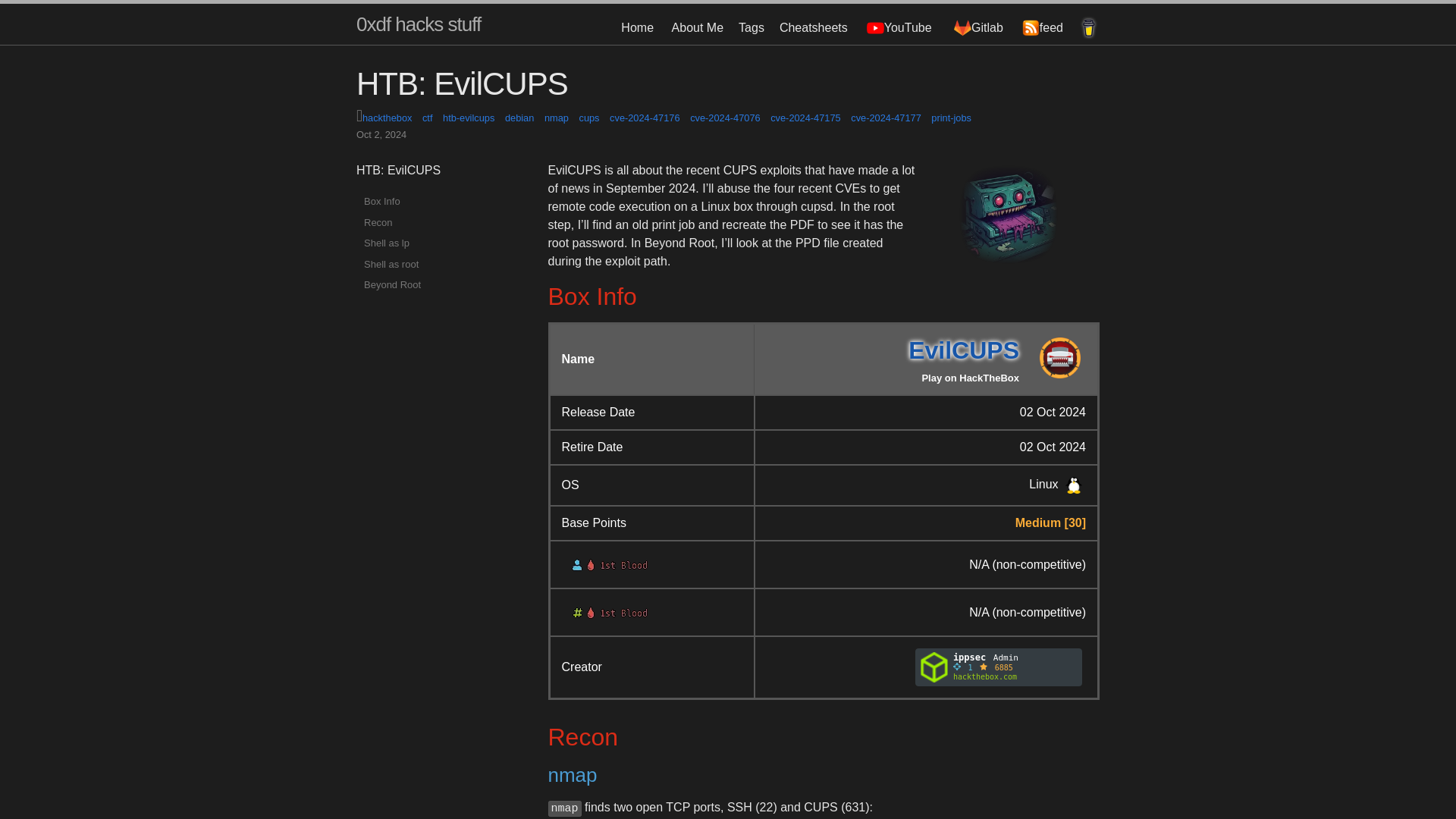Open the Home menu item
Screen dimensions: 1456x819
(637, 28)
